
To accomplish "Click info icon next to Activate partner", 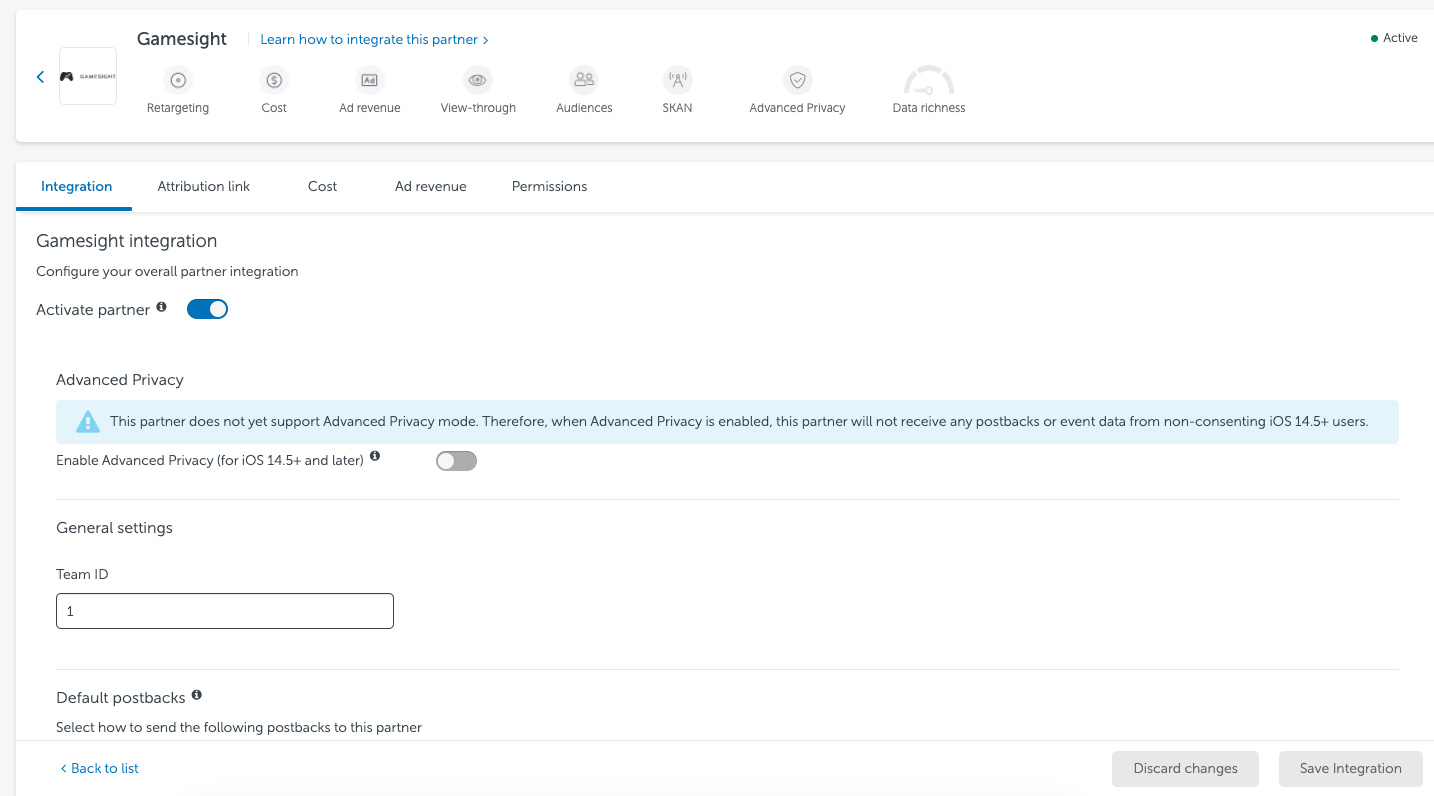I will click(161, 308).
